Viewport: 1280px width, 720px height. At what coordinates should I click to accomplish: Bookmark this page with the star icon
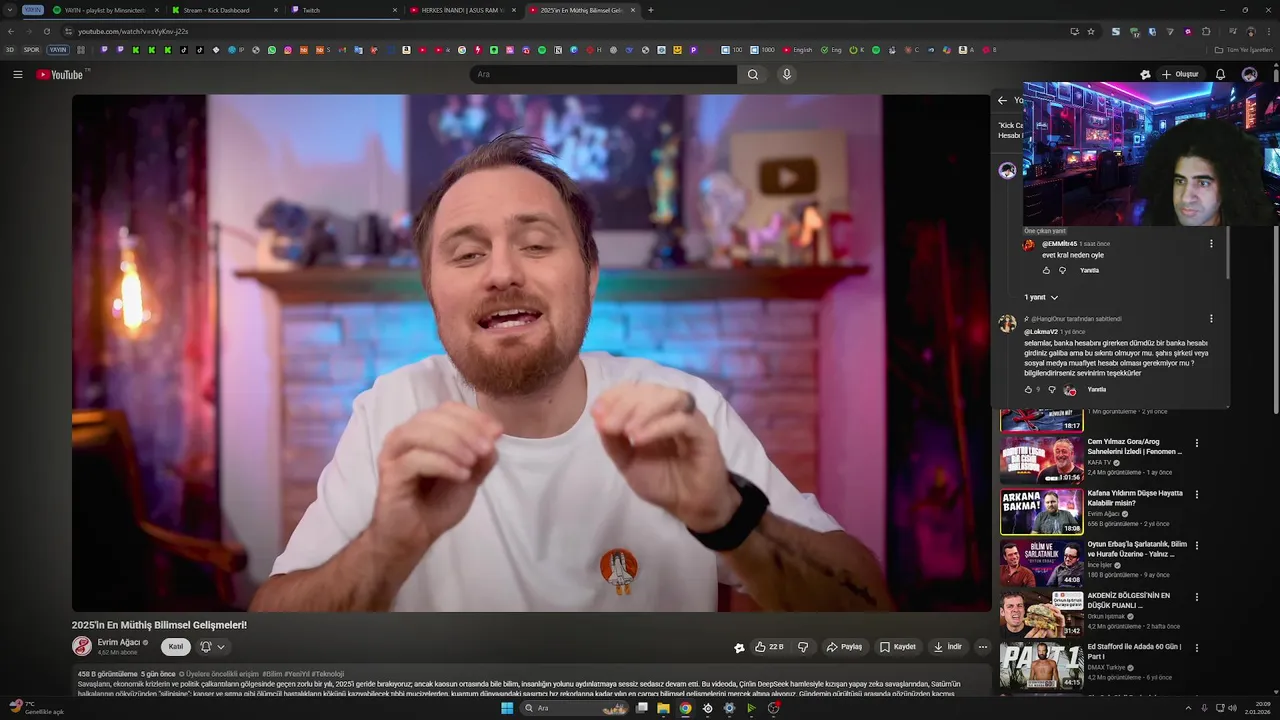(1091, 31)
